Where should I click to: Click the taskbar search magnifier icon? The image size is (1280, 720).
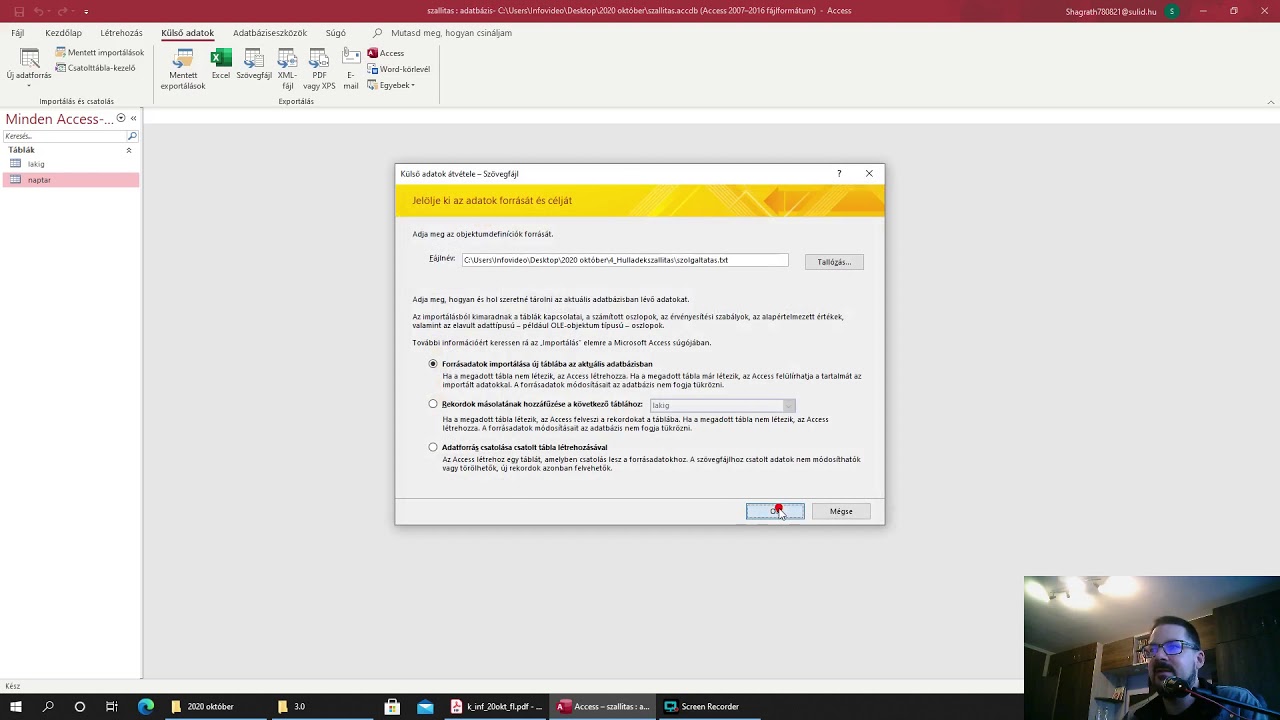pos(48,706)
